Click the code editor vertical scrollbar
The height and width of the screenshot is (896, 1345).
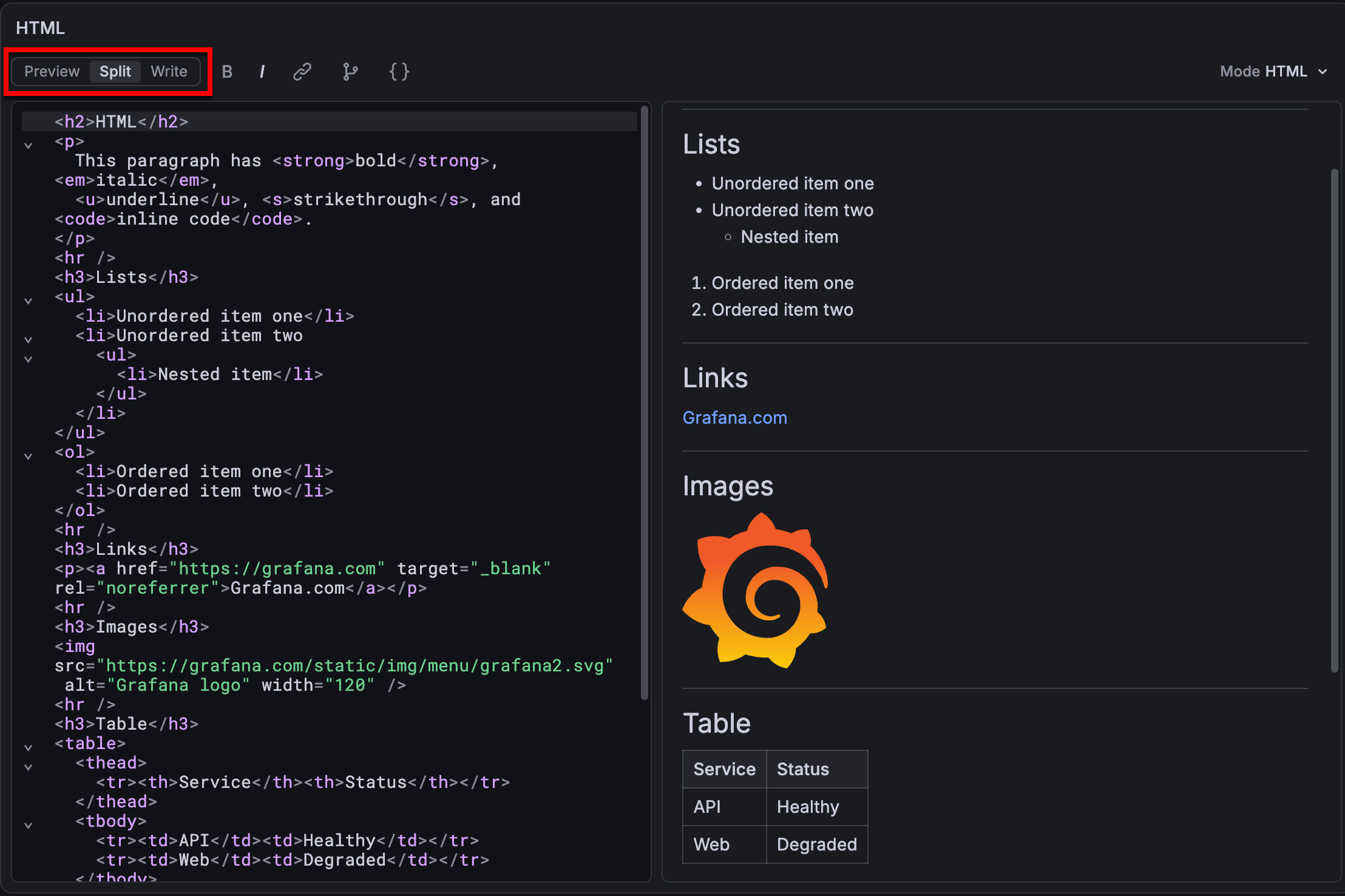[645, 403]
